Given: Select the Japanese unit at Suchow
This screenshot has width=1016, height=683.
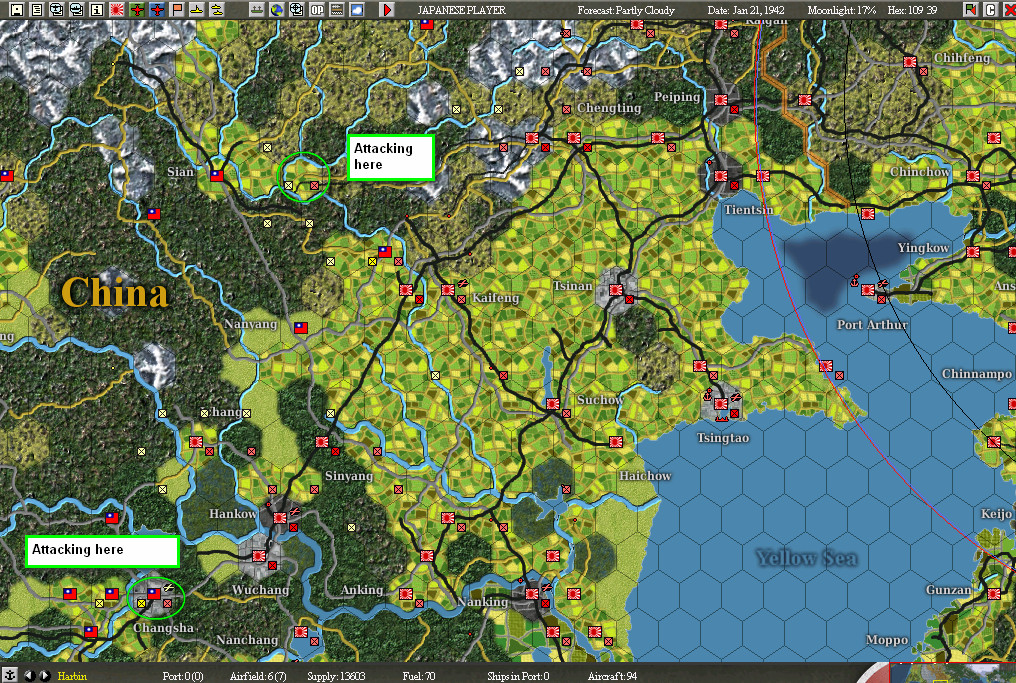Looking at the screenshot, I should (553, 404).
